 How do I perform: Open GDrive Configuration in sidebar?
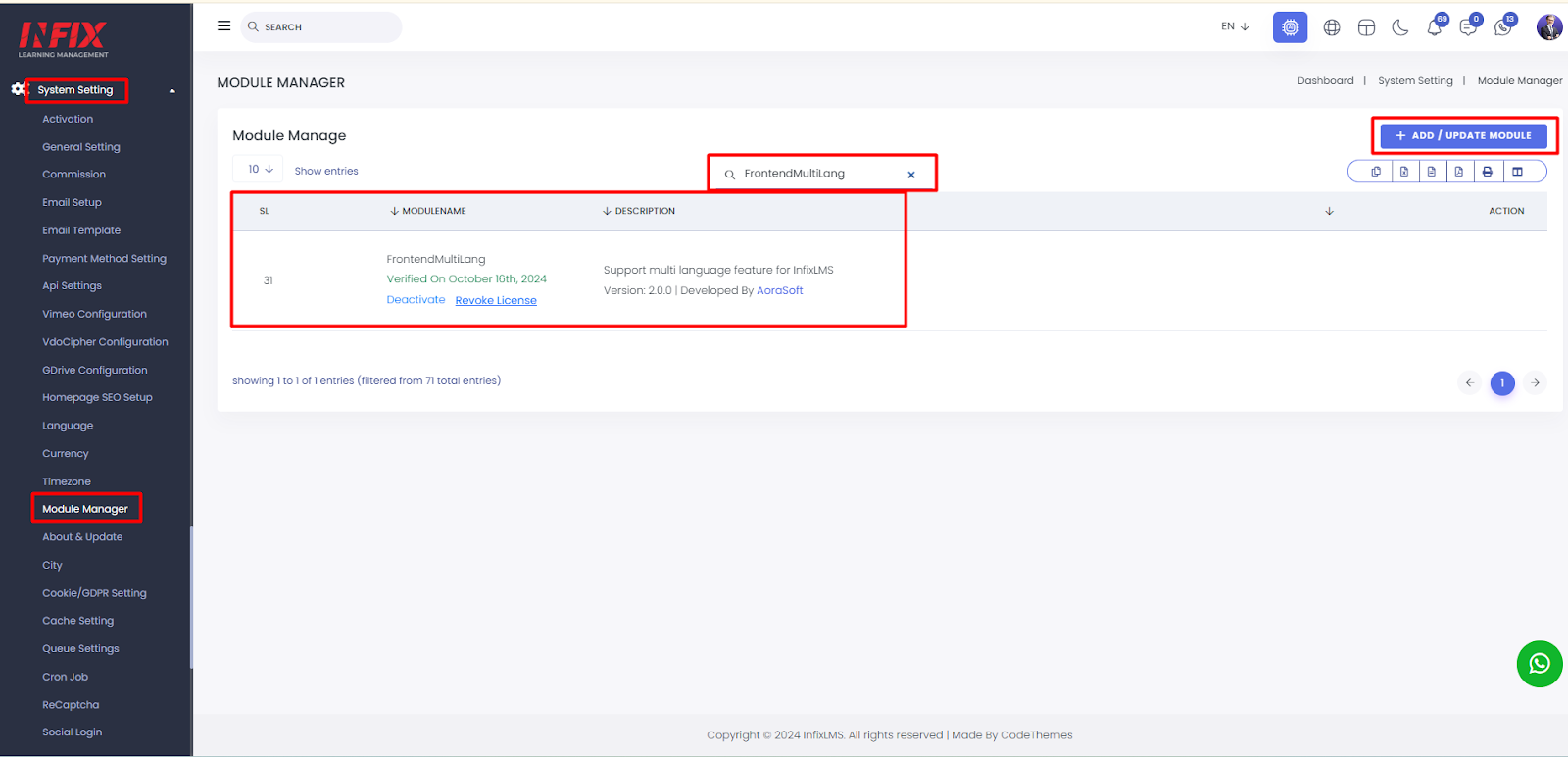pos(95,370)
